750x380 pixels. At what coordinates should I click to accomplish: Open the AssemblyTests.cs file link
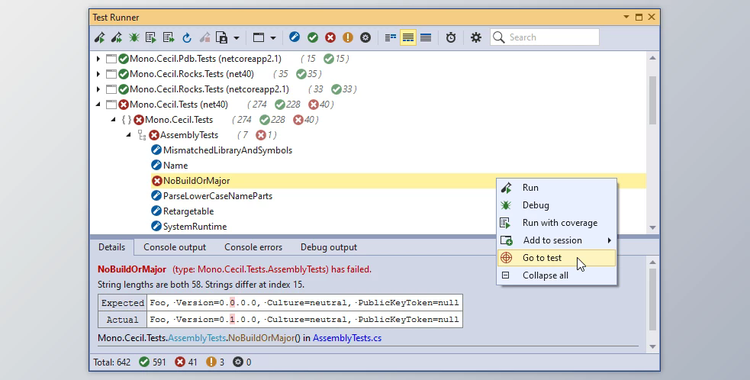pos(347,338)
